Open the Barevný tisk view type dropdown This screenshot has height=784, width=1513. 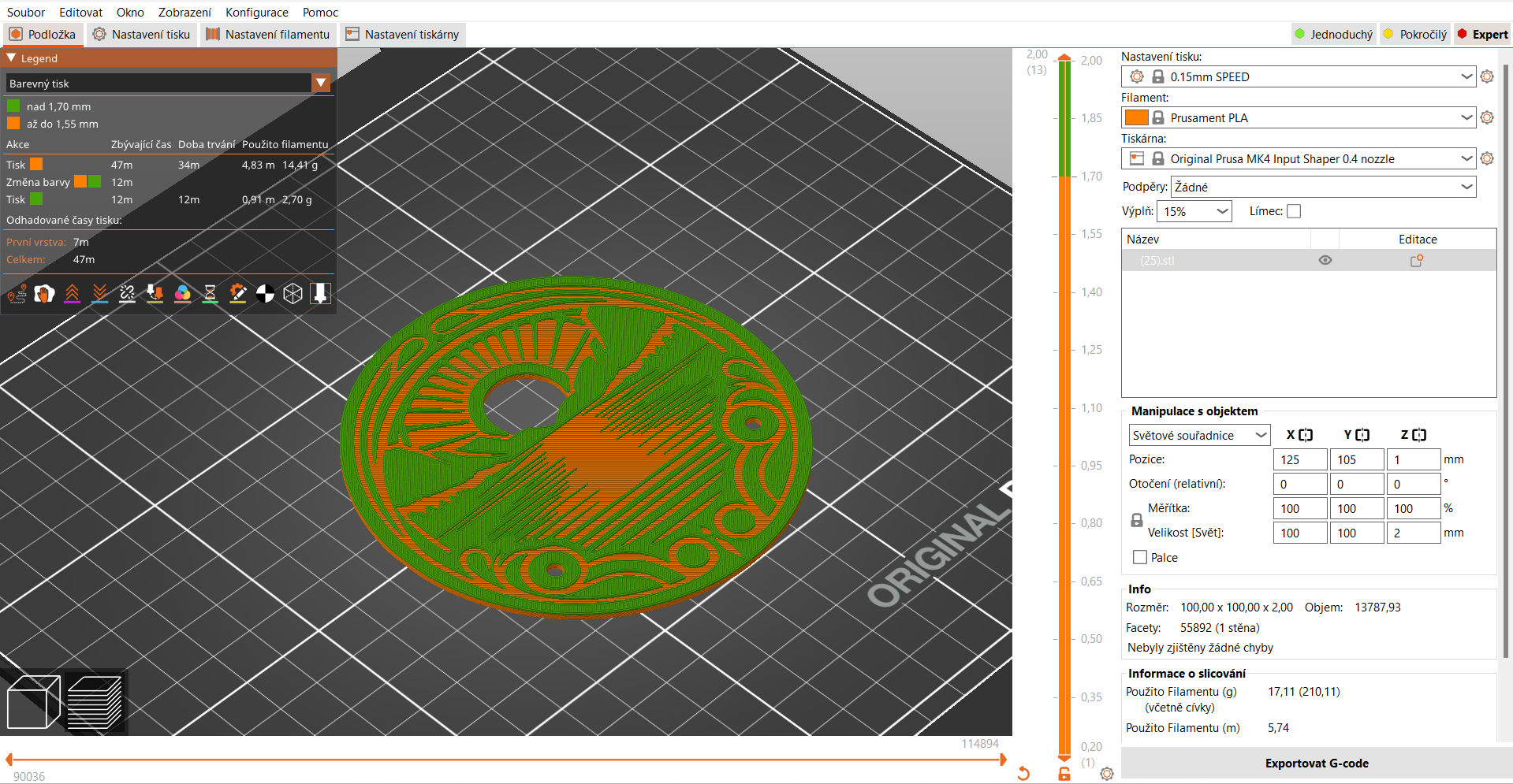[321, 84]
